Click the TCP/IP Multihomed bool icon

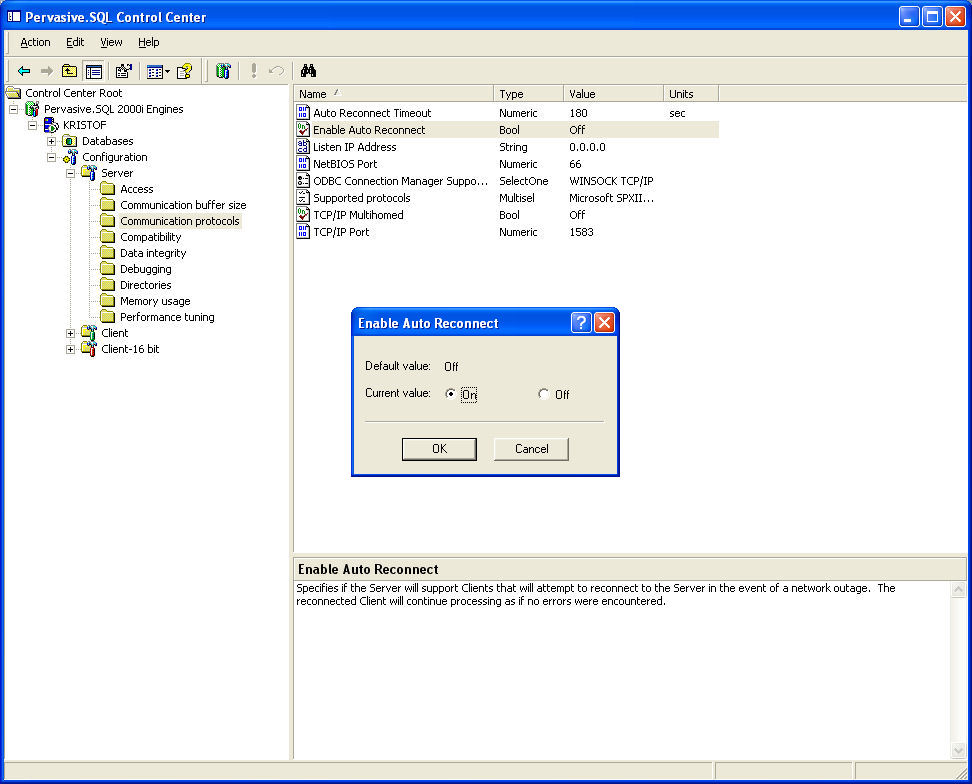(303, 214)
